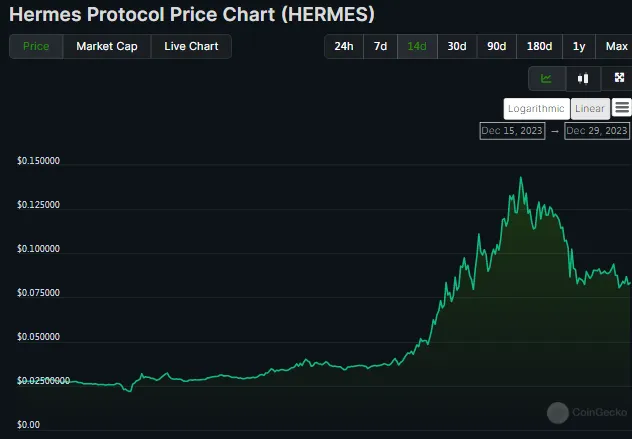Edit end date Dec 29, 2023
The image size is (632, 439).
(x=597, y=131)
